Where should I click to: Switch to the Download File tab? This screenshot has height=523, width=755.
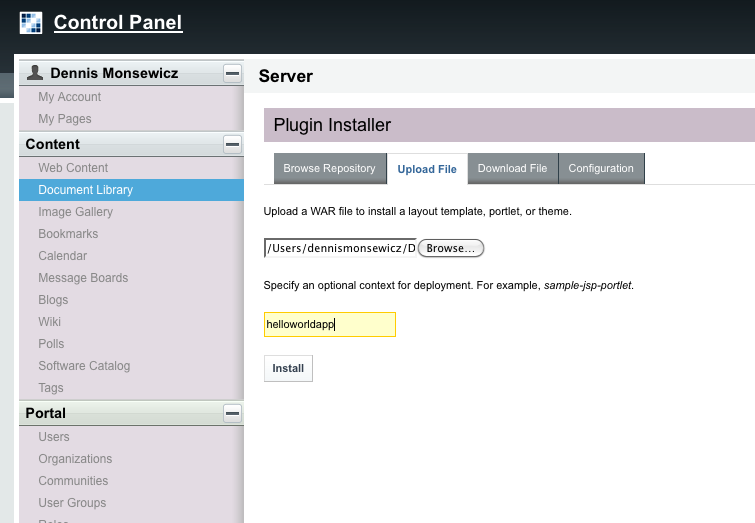pos(512,168)
